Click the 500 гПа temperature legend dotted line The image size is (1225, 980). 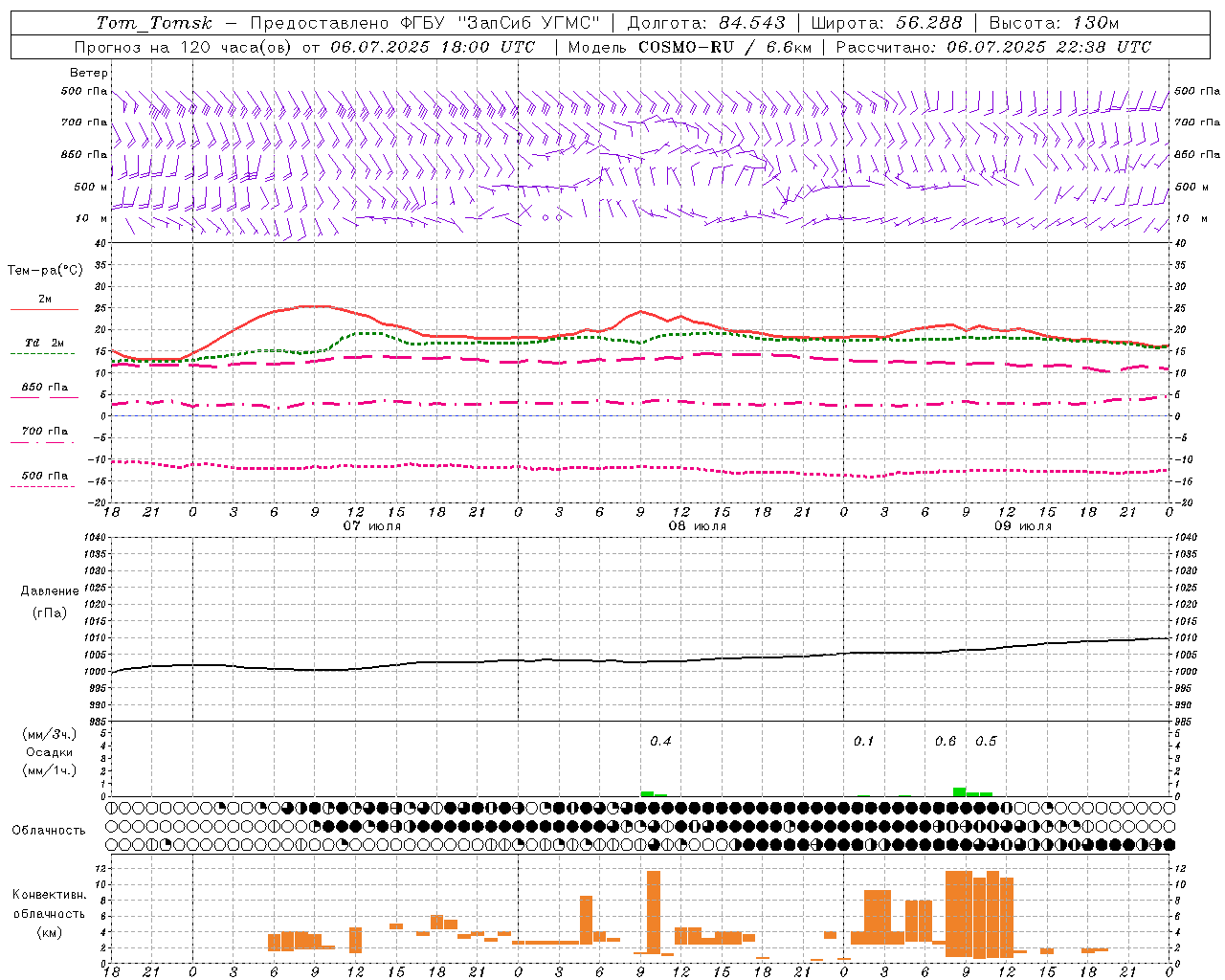pyautogui.click(x=42, y=486)
